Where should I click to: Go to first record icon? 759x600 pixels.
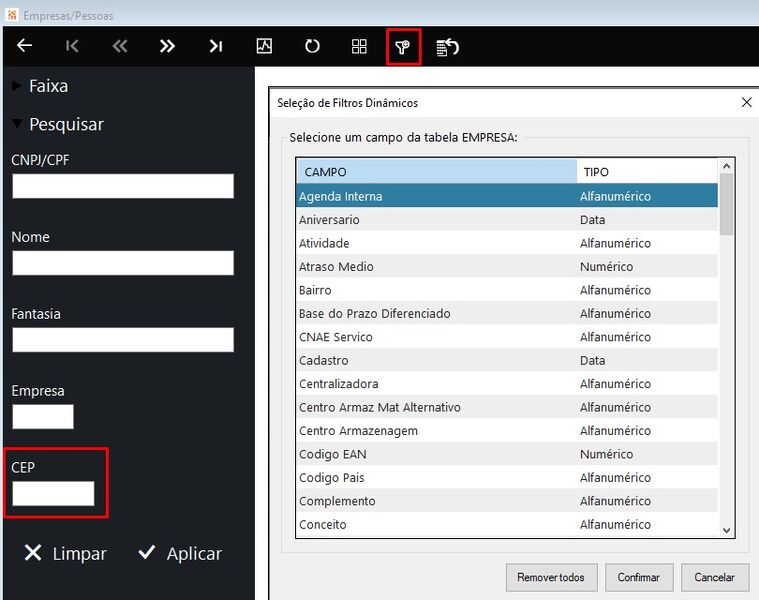click(x=72, y=46)
